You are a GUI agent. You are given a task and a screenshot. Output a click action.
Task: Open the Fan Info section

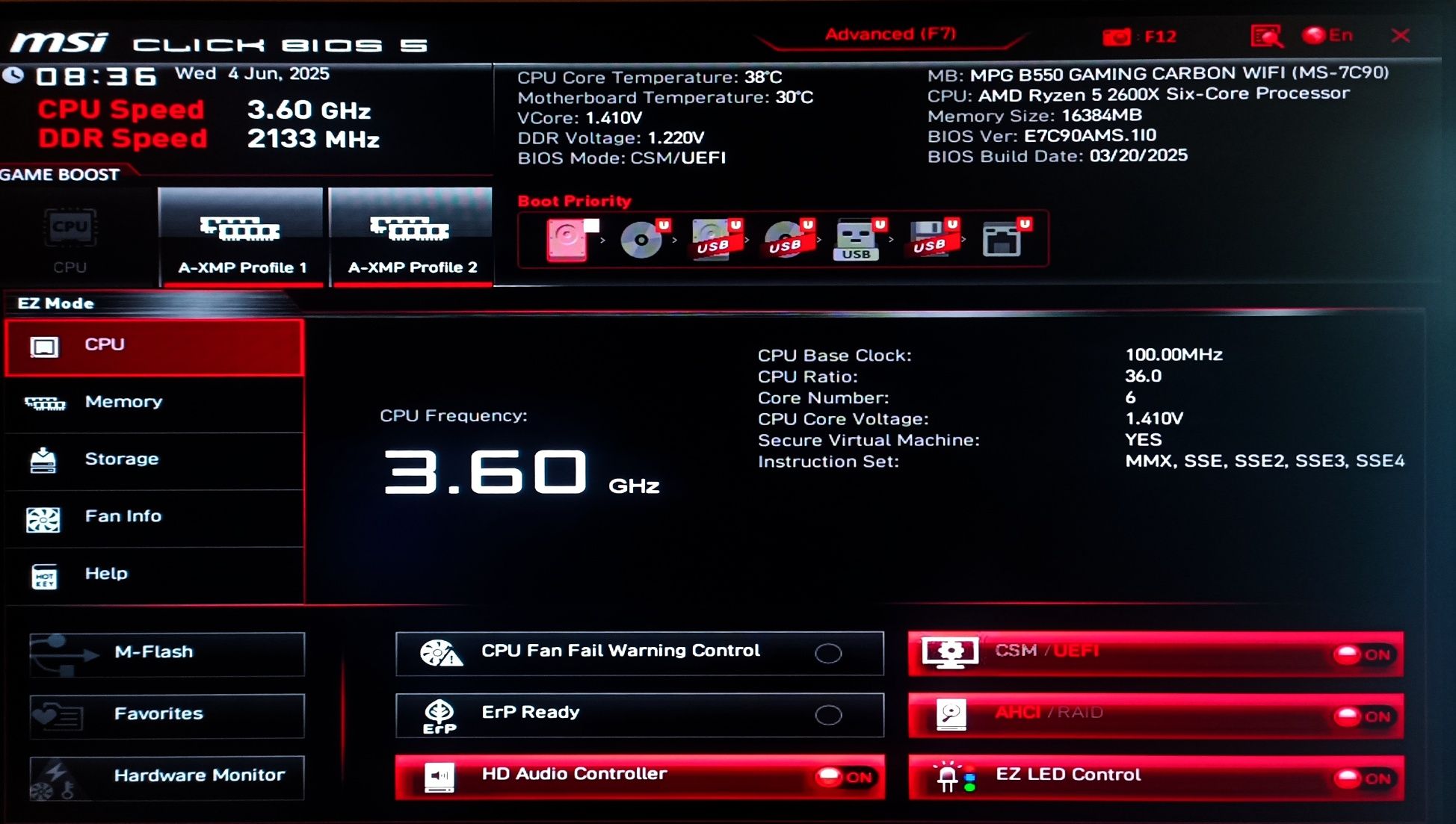pos(154,518)
